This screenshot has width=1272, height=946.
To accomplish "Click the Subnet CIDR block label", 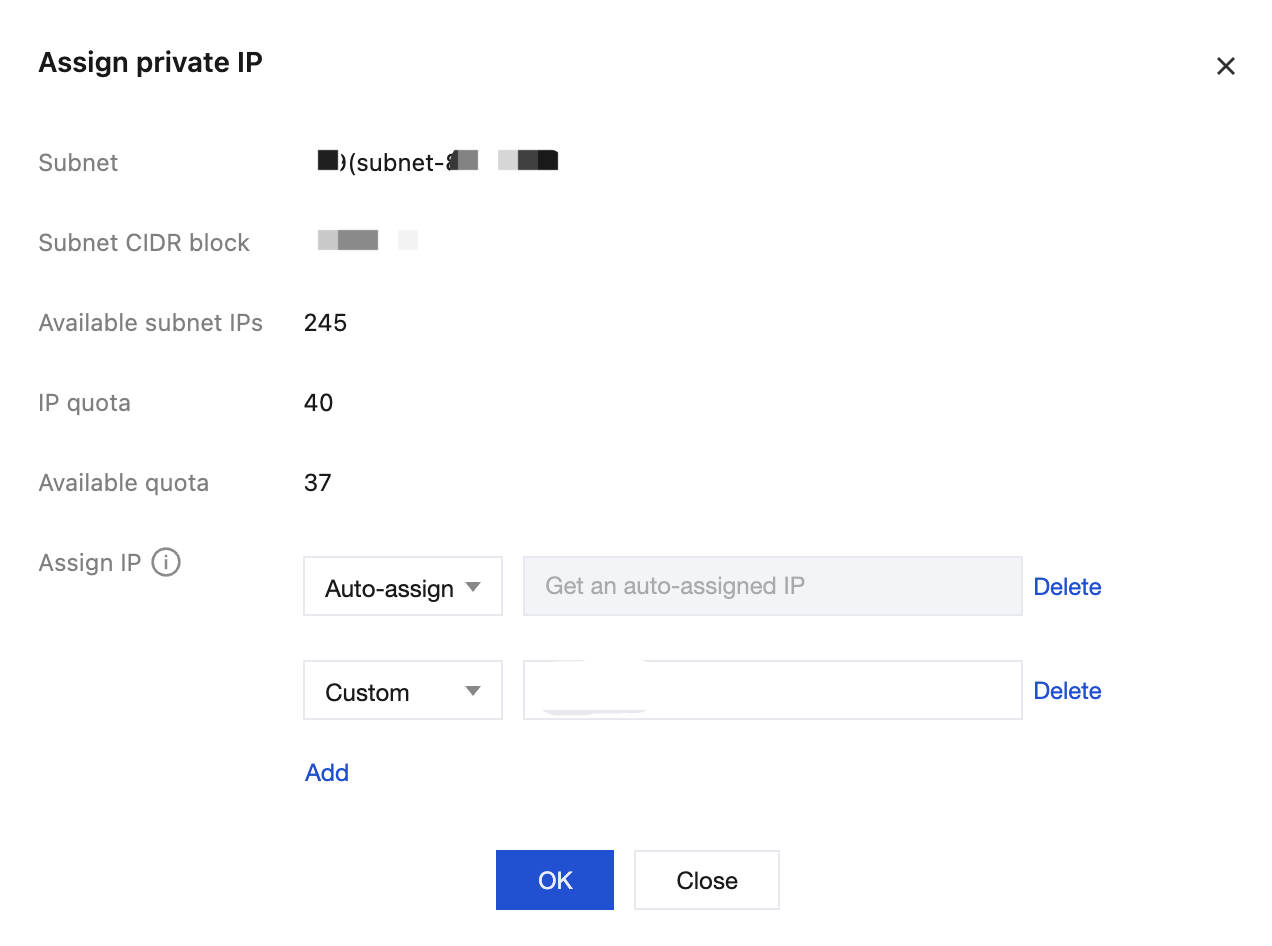I will tap(144, 243).
